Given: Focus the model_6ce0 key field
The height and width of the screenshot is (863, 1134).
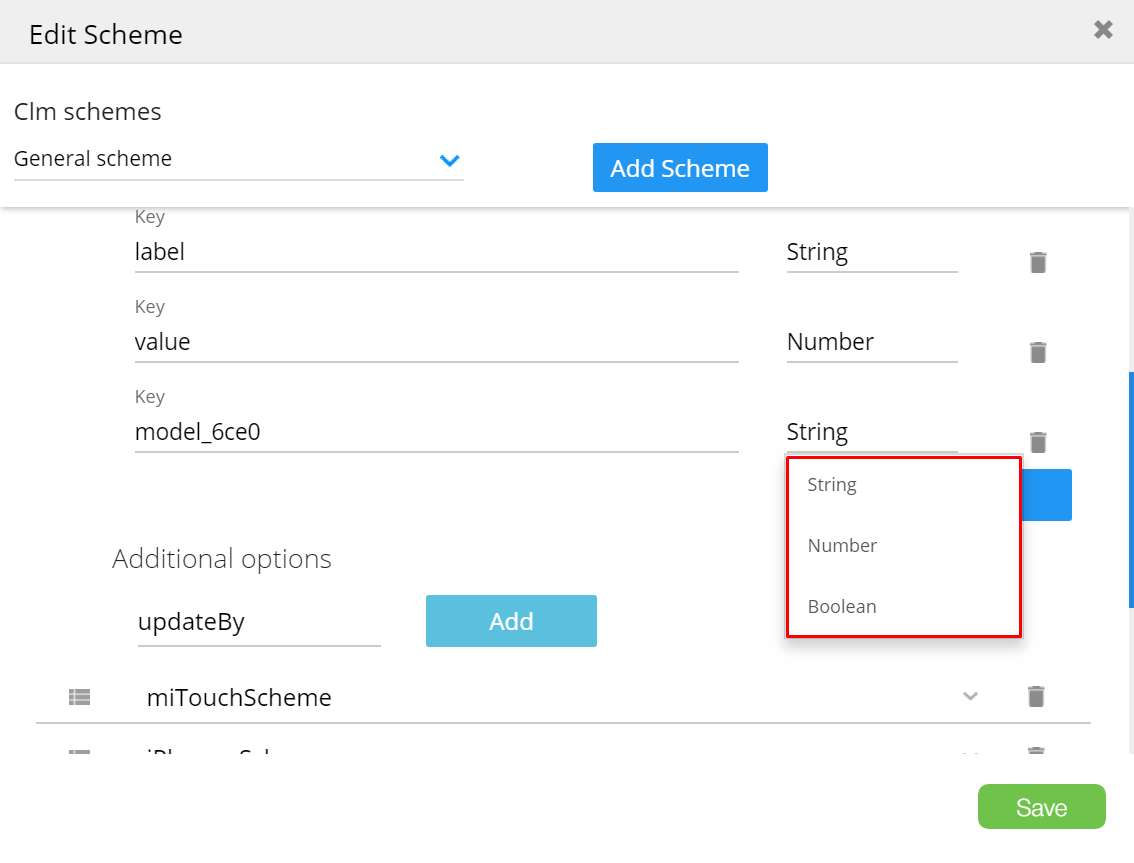Looking at the screenshot, I should tap(436, 433).
